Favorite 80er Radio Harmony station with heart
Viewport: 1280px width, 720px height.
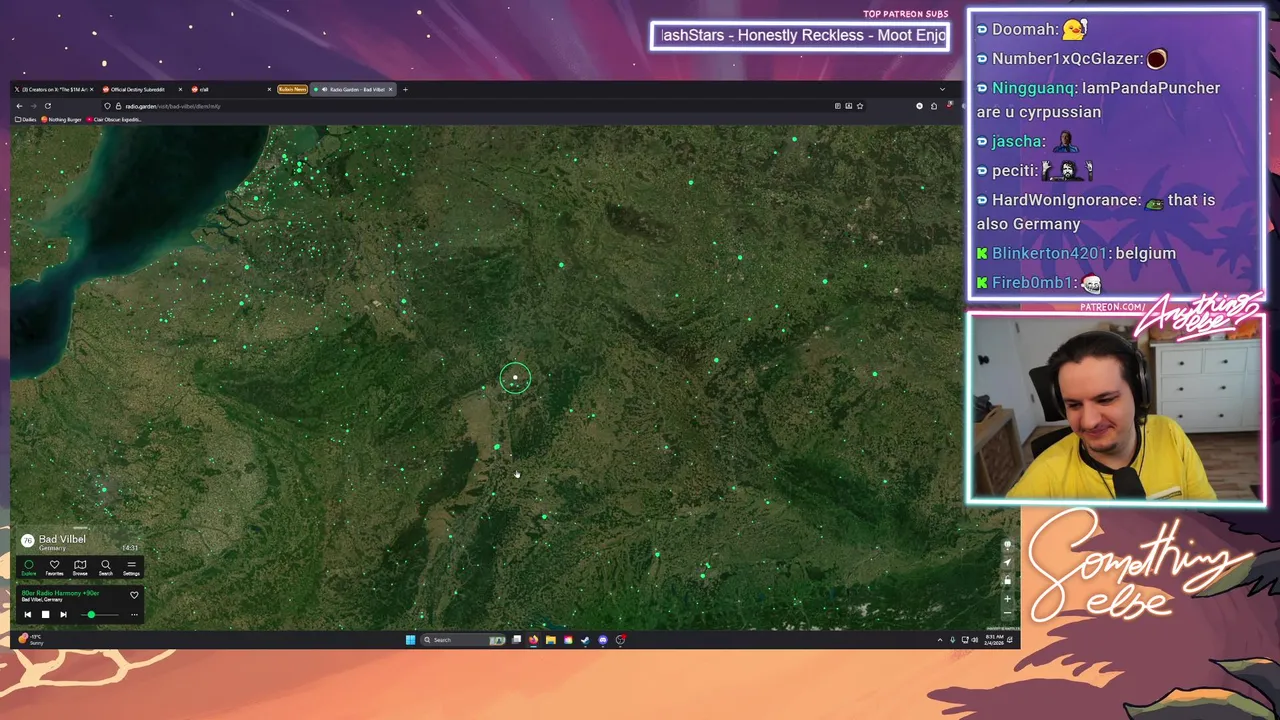click(x=134, y=595)
